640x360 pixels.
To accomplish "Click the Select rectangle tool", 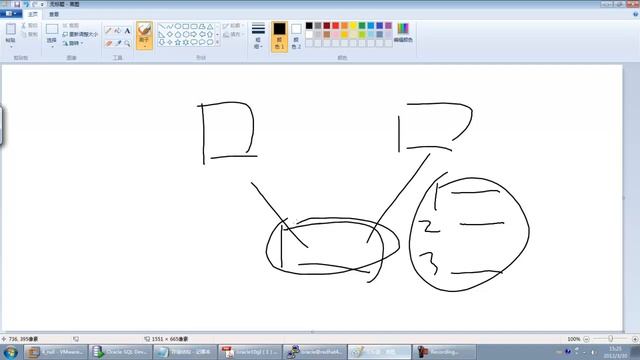I will point(51,29).
